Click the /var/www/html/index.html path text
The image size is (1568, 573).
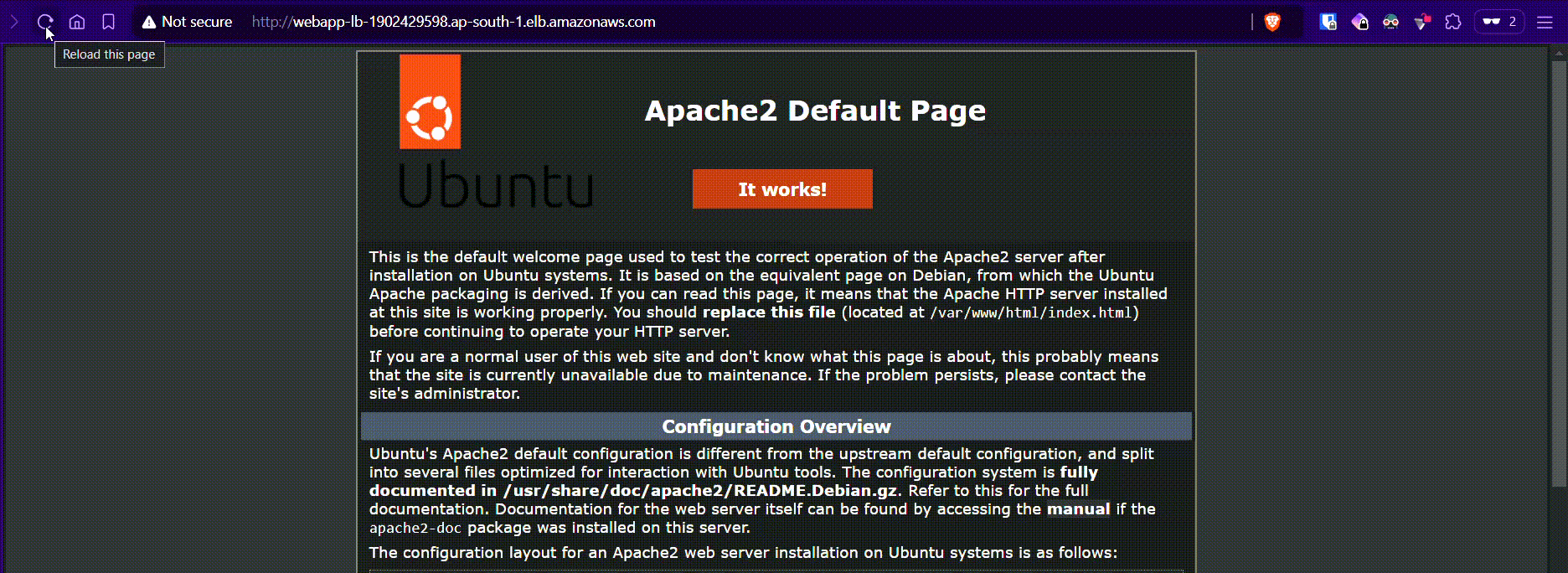pos(1031,312)
